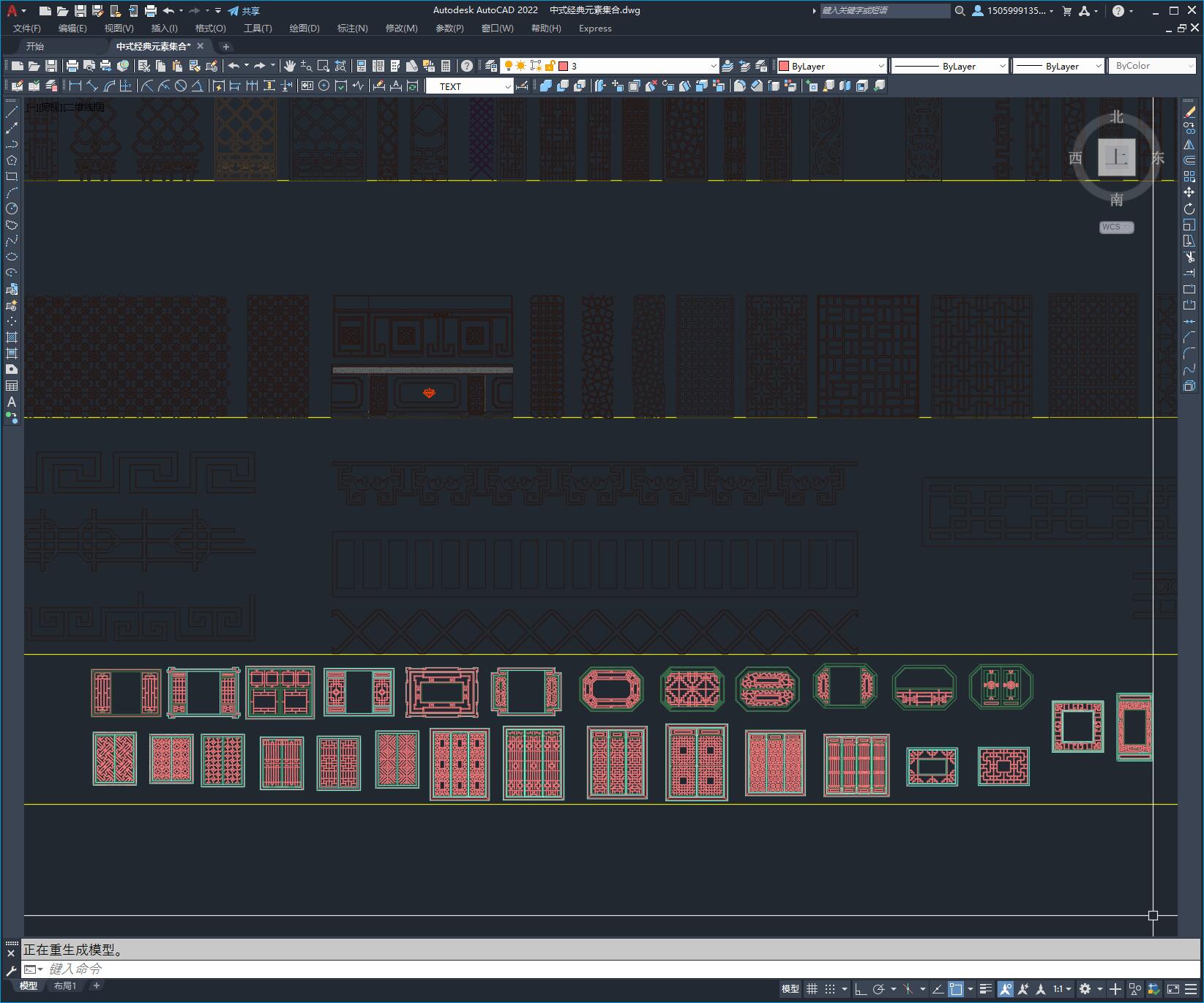Viewport: 1204px width, 1003px height.
Task: Click the WCS button under ViewCube
Action: [x=1116, y=227]
